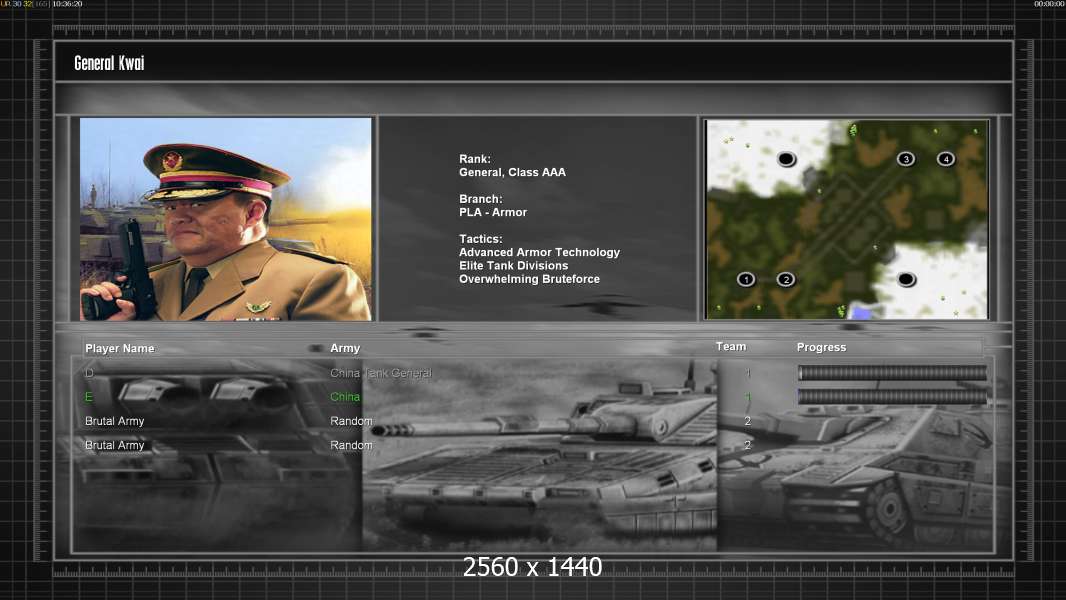
Task: Click "Elite Tank Divisions" tactic line
Action: point(513,266)
